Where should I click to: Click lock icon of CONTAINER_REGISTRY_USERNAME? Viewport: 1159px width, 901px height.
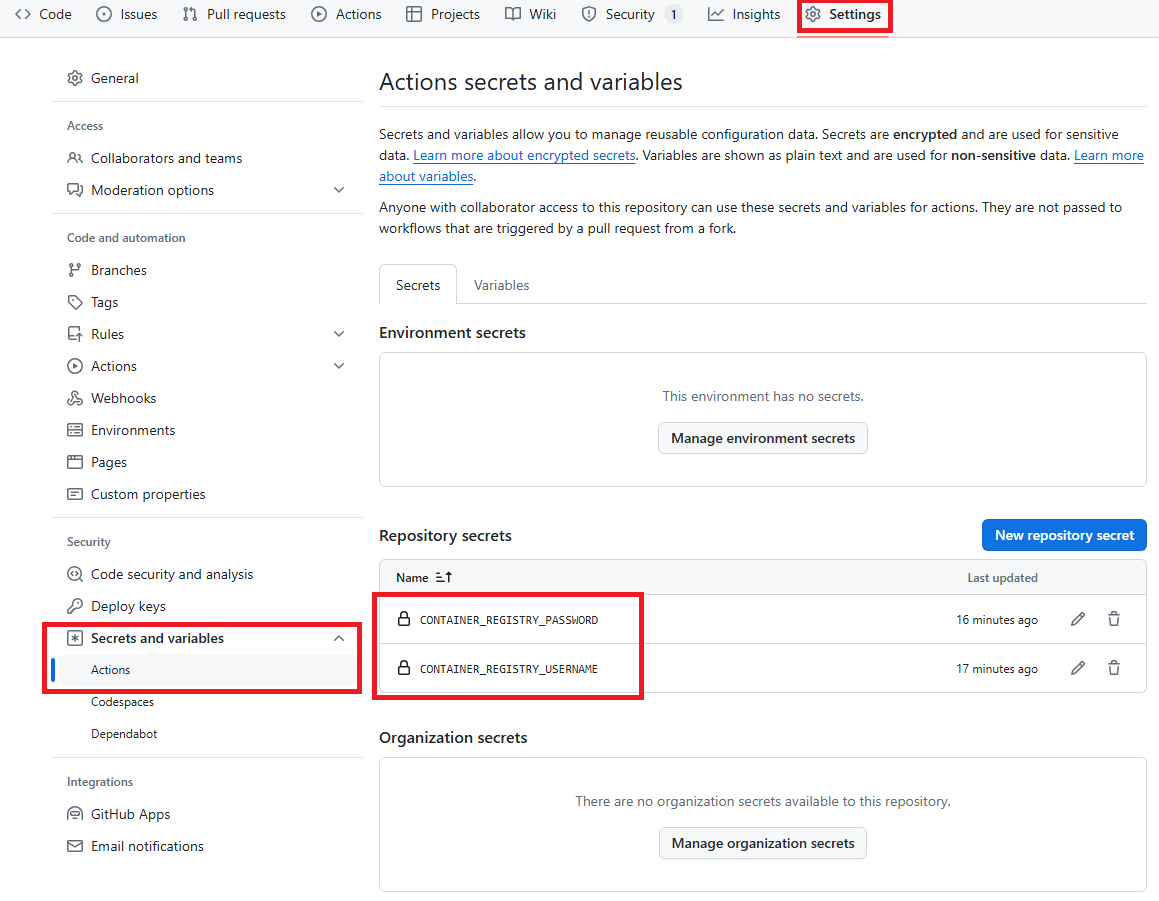(x=404, y=667)
